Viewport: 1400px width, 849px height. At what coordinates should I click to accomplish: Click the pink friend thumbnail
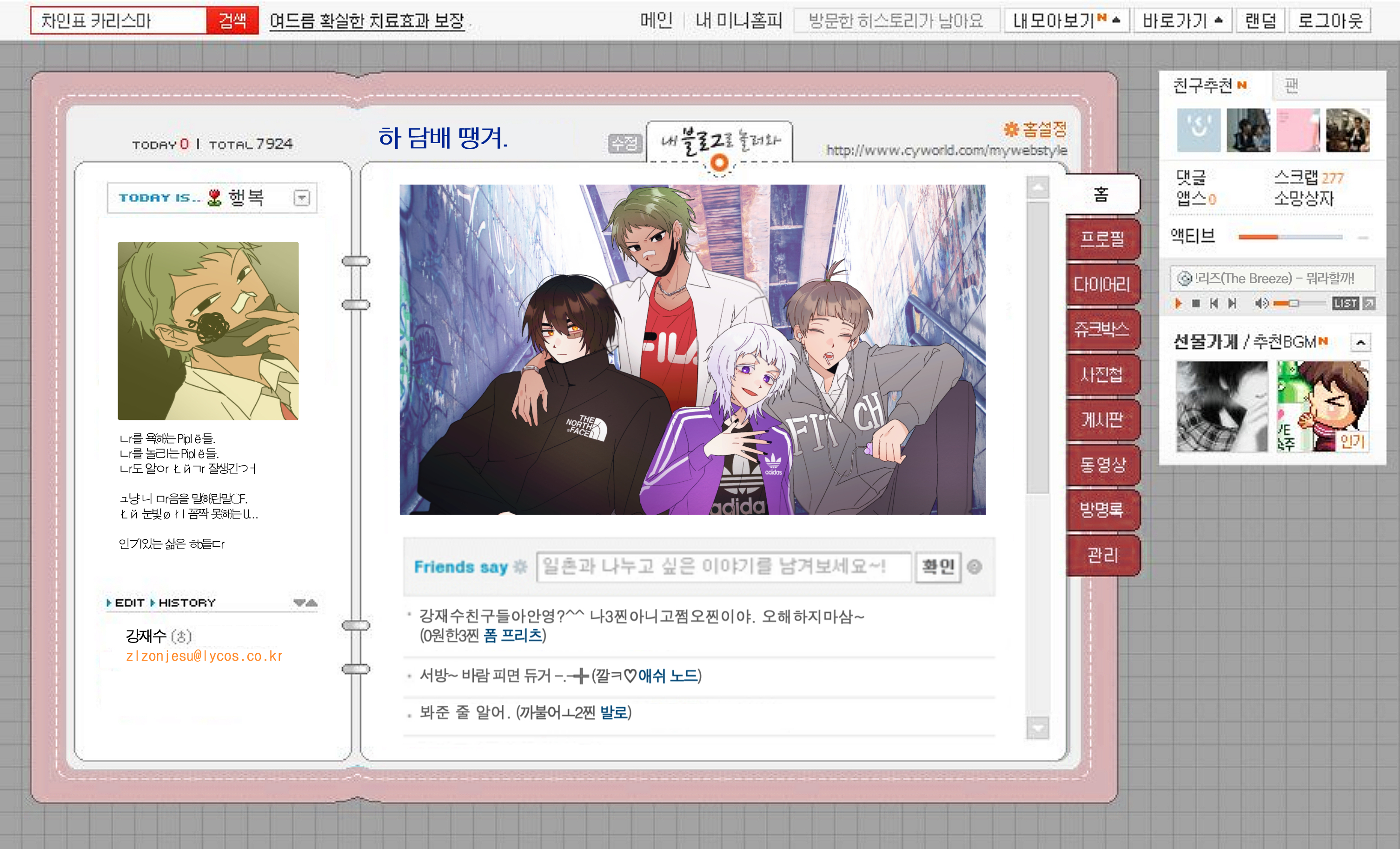click(1298, 130)
